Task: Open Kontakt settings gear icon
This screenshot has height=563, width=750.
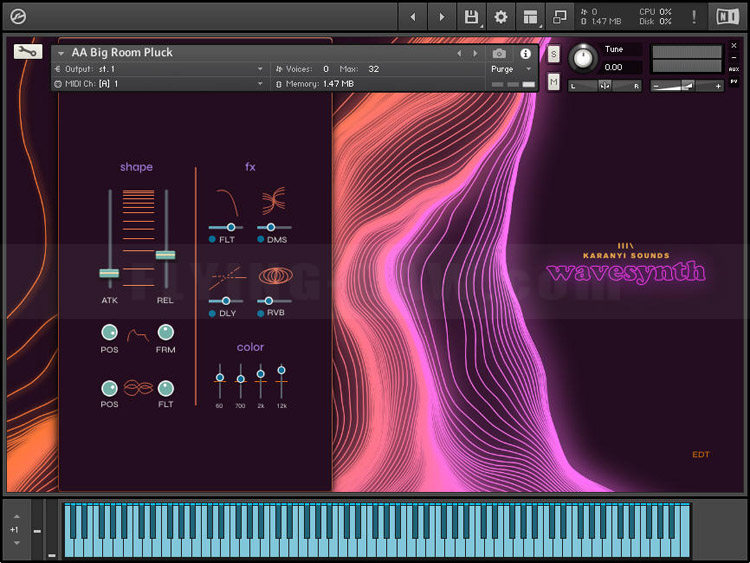Action: point(501,17)
